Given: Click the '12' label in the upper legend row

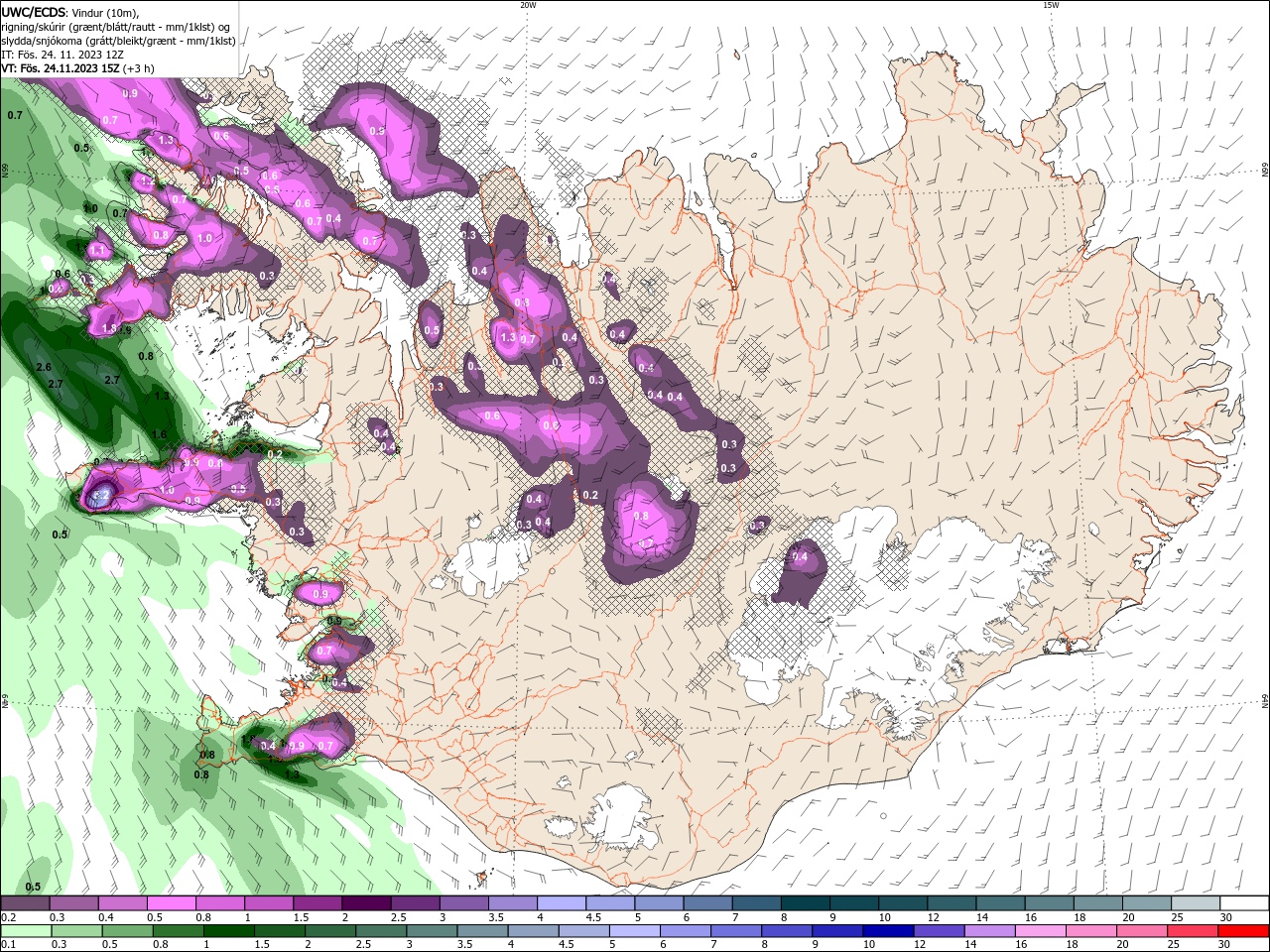Looking at the screenshot, I should click(933, 917).
